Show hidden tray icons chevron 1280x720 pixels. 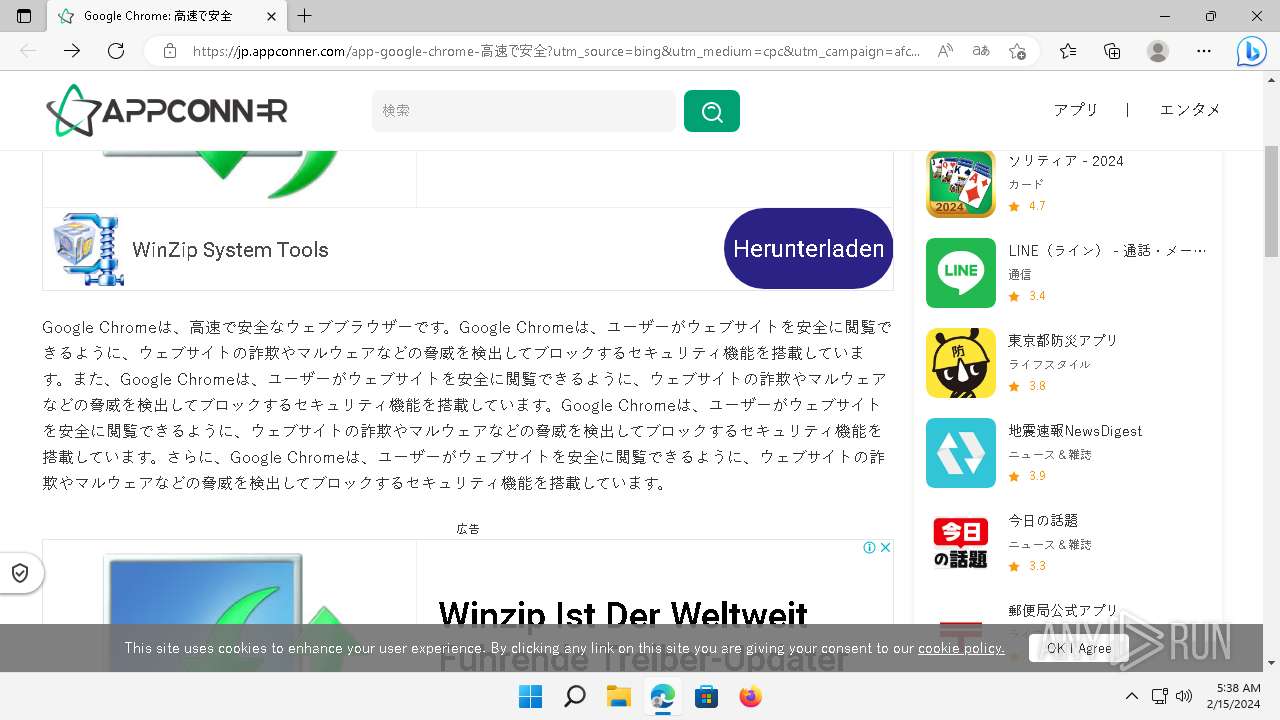(1131, 696)
